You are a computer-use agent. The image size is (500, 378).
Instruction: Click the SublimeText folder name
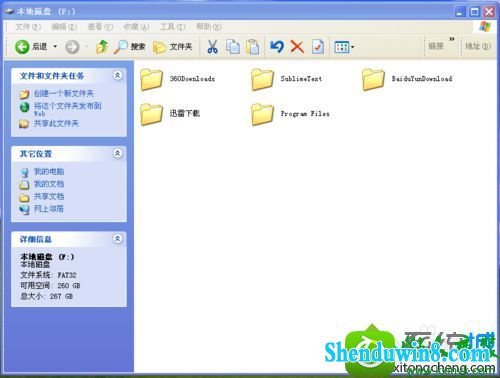(301, 79)
